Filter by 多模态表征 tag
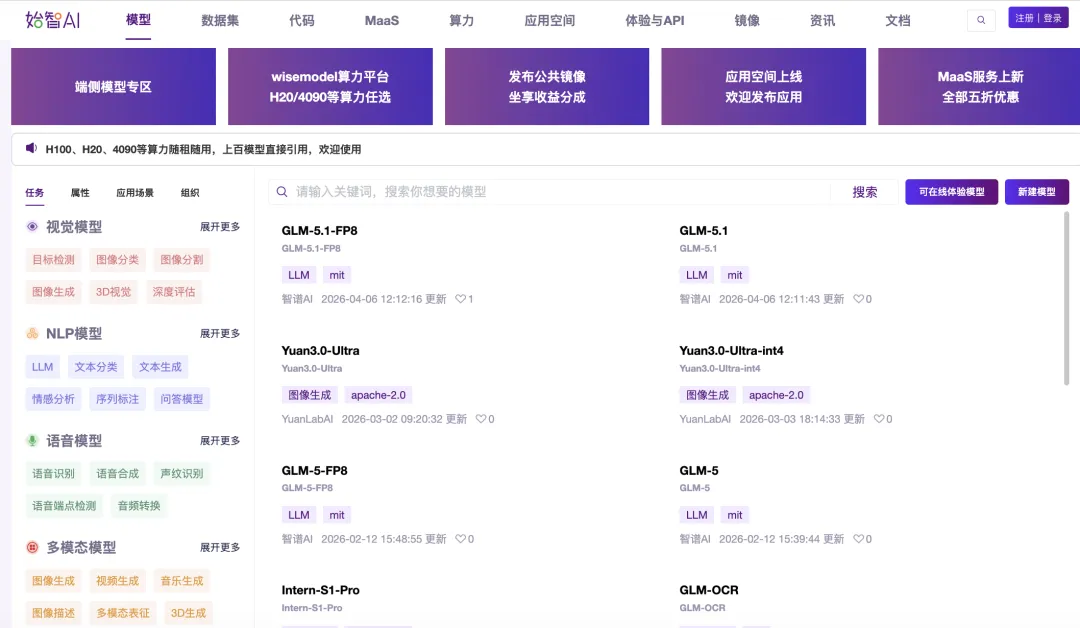Image resolution: width=1080 pixels, height=628 pixels. [x=123, y=613]
